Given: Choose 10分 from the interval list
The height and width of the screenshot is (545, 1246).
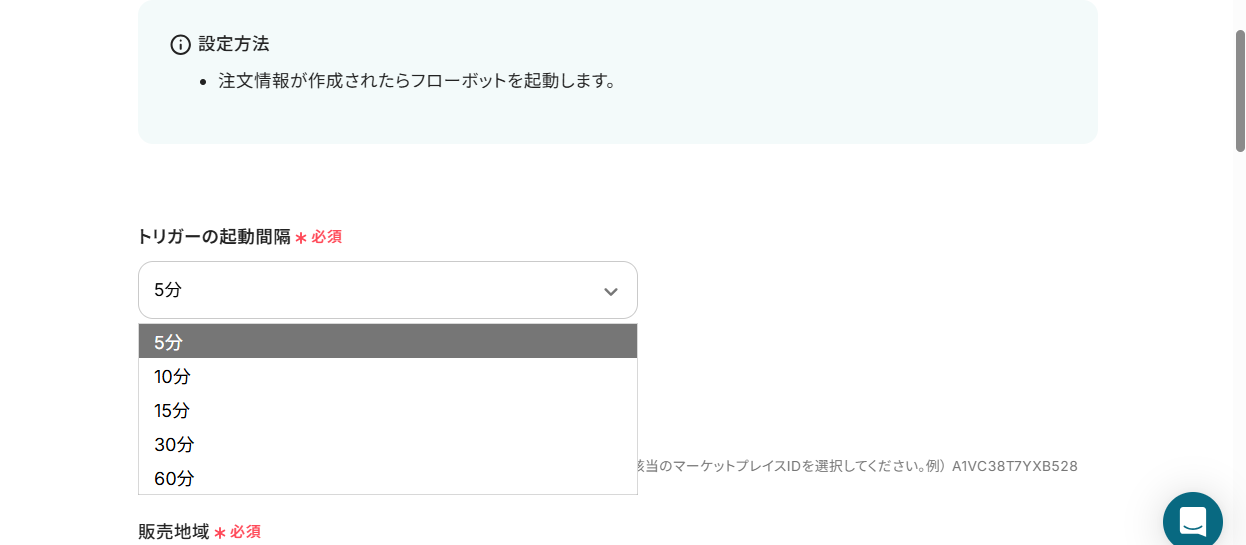Looking at the screenshot, I should [387, 377].
